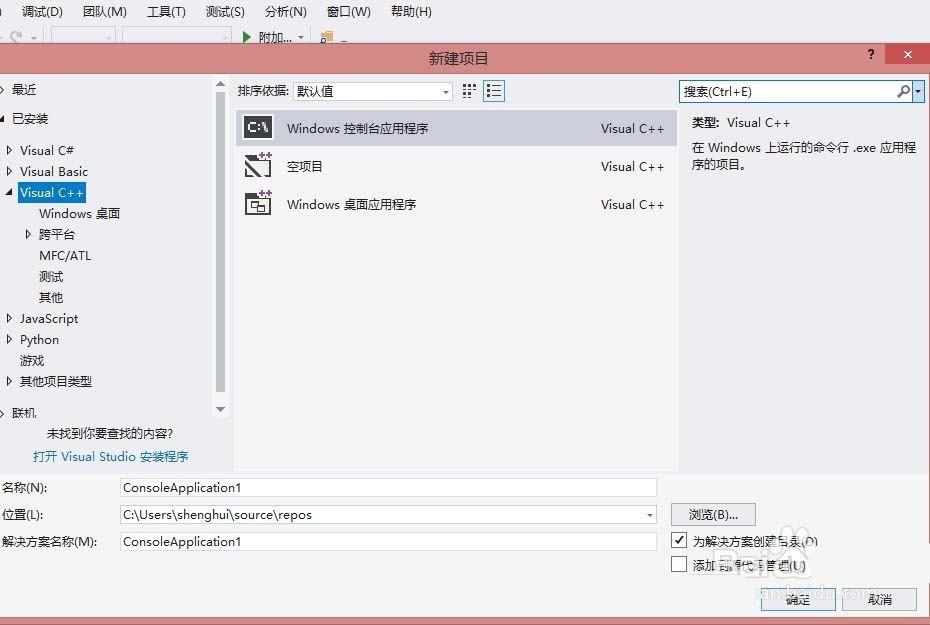Open the 帮助(H) menu
Viewport: 930px width, 625px height.
click(410, 11)
